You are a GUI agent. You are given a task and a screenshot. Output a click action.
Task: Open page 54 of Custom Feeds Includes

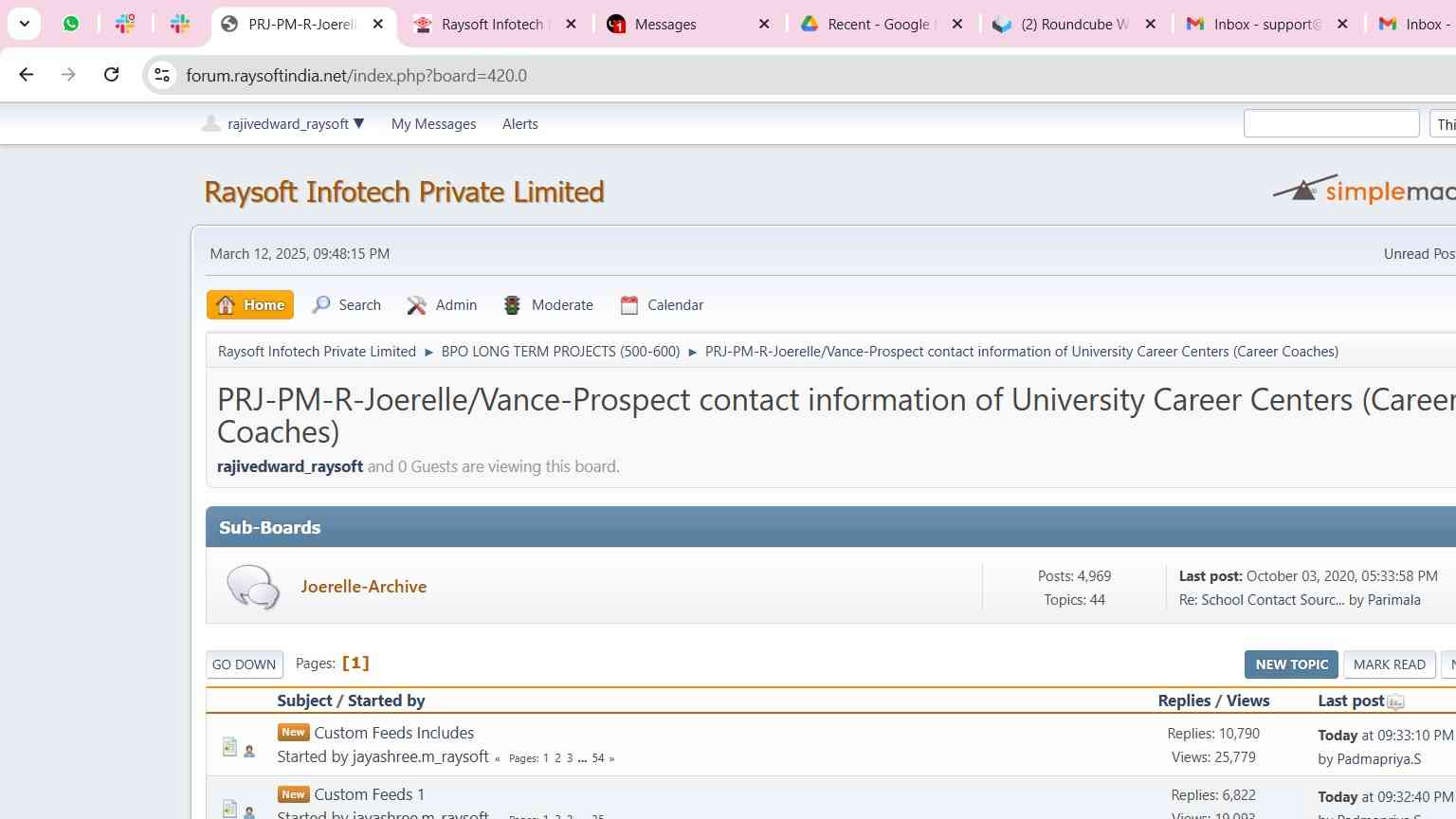point(598,758)
